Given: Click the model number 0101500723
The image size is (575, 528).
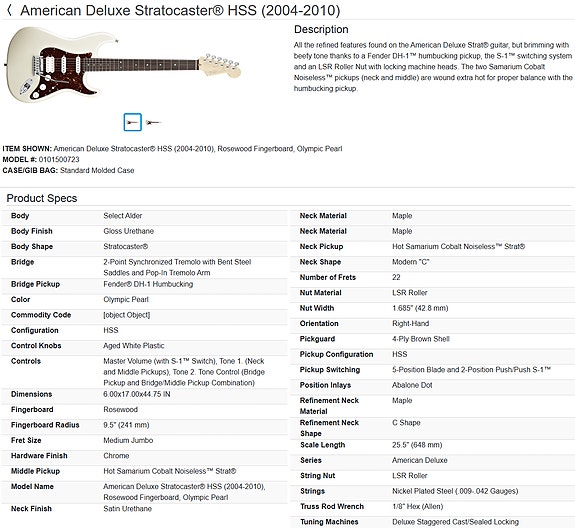Looking at the screenshot, I should [59, 160].
